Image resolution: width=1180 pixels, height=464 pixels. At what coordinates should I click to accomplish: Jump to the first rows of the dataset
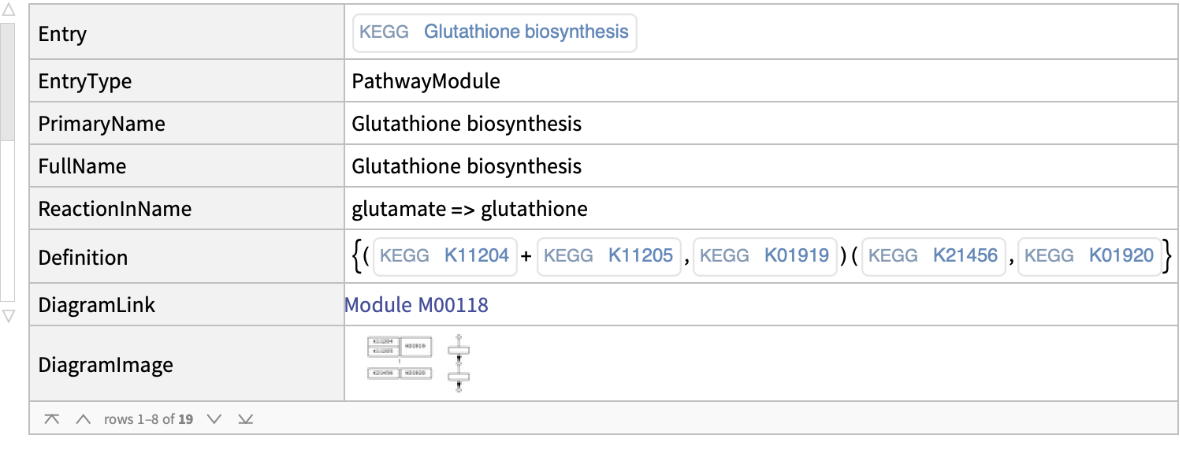coord(50,418)
